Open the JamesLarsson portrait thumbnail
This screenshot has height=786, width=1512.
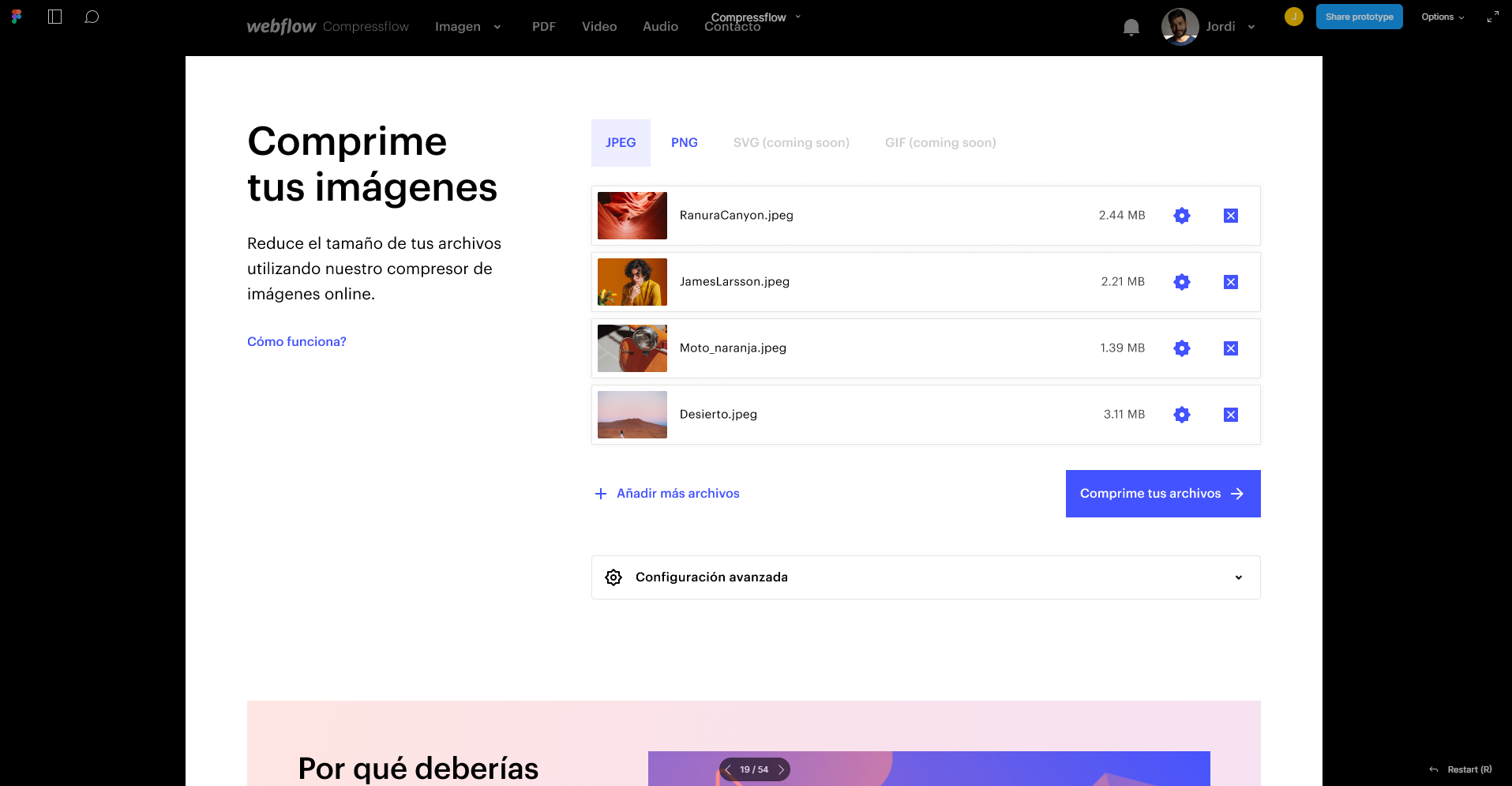(632, 282)
